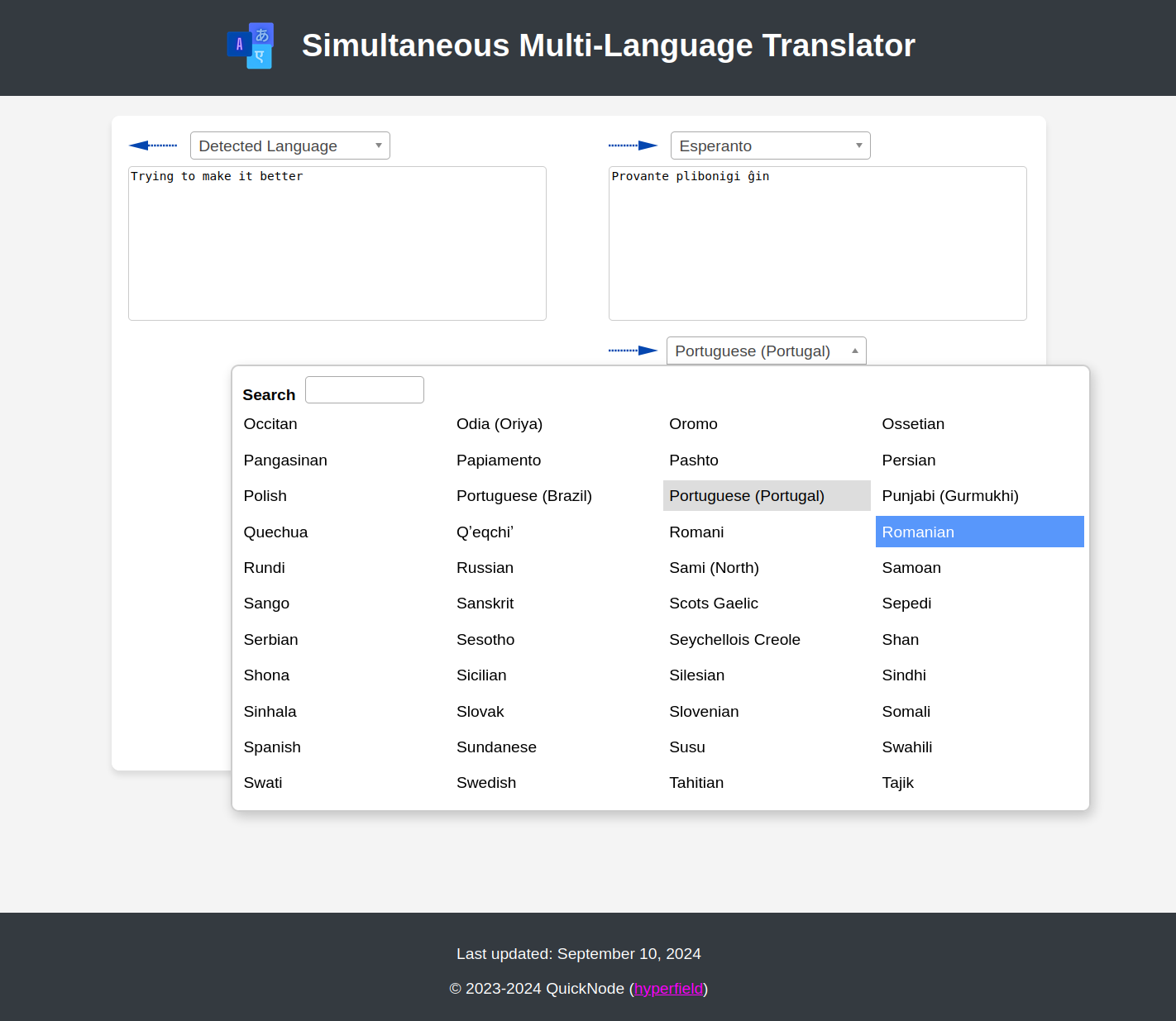Click the multi-language translator logo icon

250,45
